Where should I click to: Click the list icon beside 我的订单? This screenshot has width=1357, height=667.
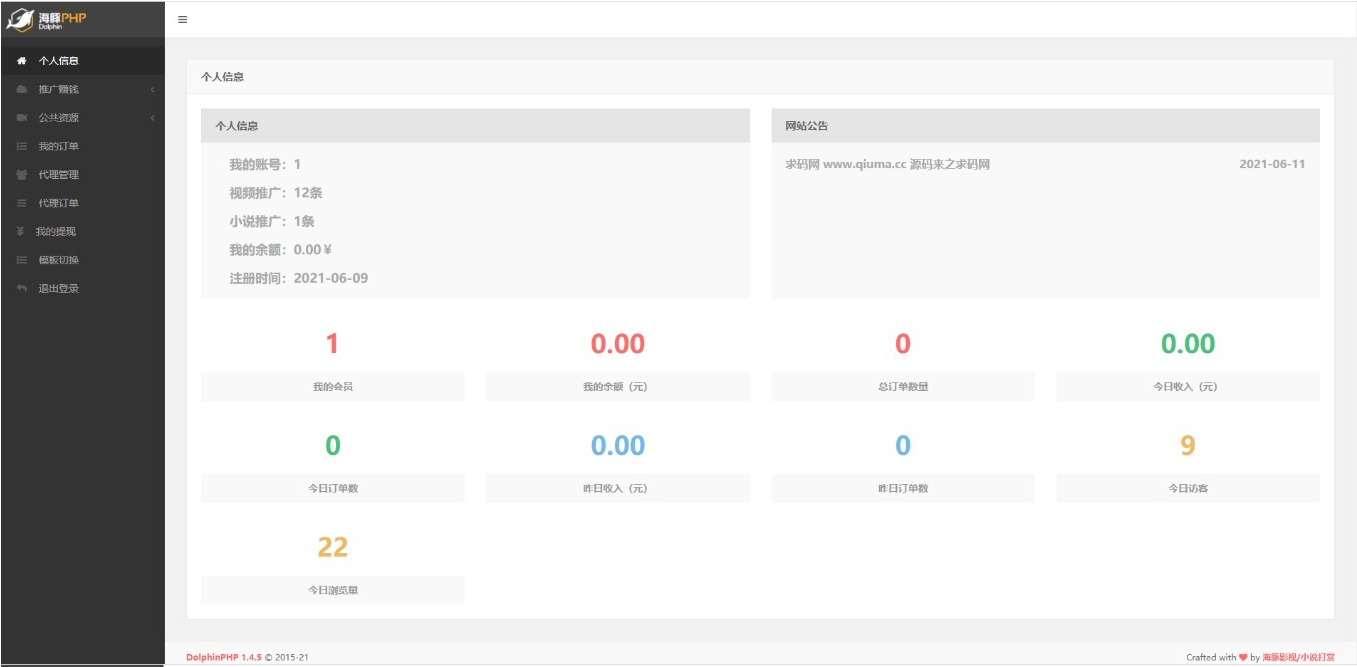click(x=21, y=147)
